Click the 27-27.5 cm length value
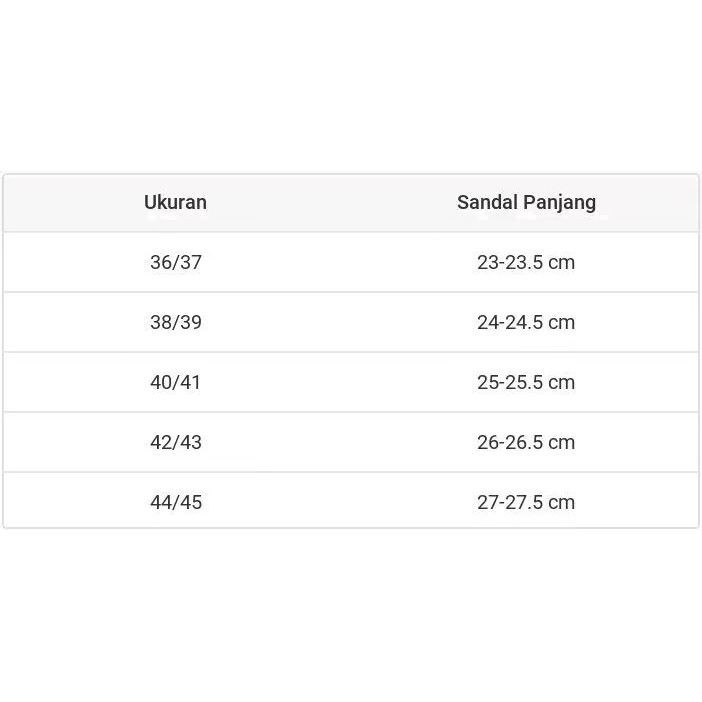The width and height of the screenshot is (702, 702). (x=526, y=502)
